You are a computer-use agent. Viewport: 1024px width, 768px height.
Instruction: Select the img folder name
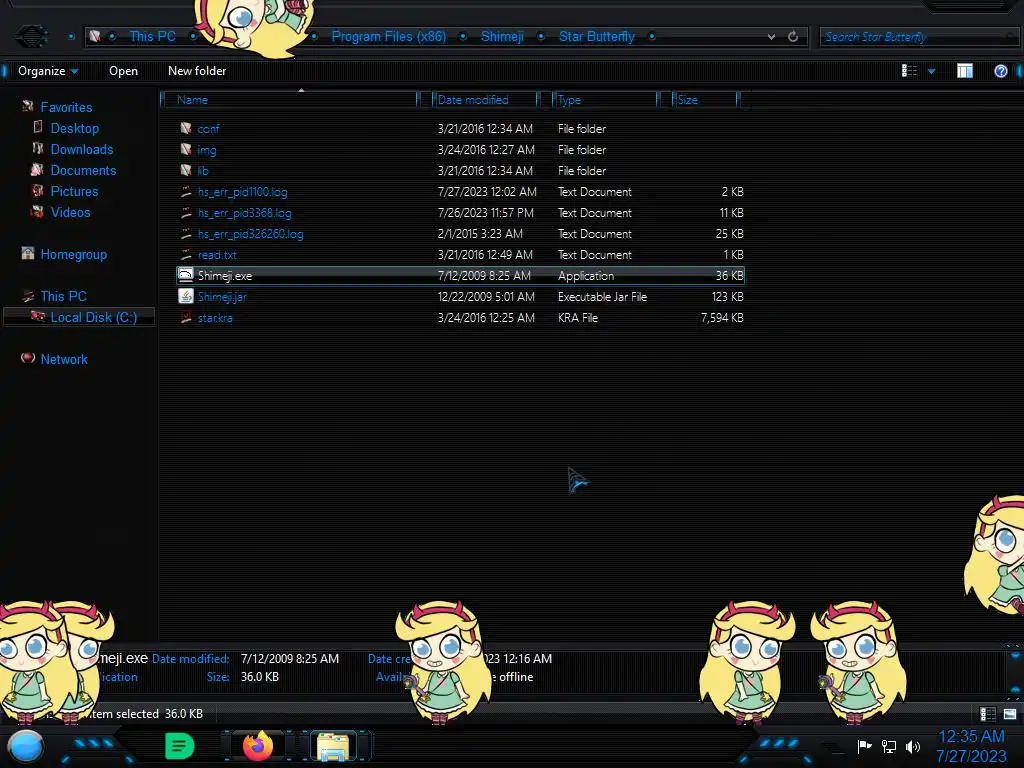[206, 150]
